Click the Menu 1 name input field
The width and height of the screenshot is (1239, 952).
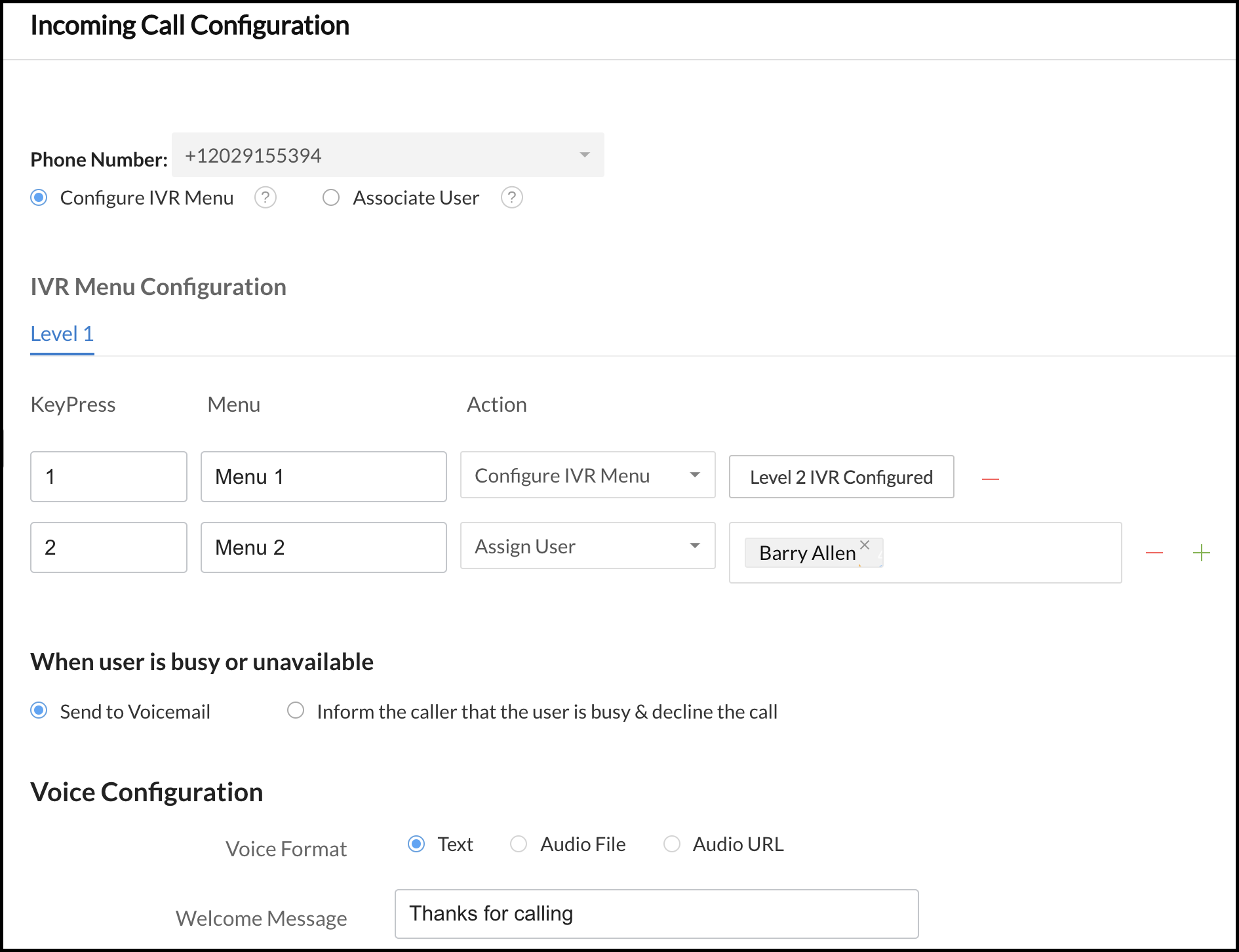[323, 477]
